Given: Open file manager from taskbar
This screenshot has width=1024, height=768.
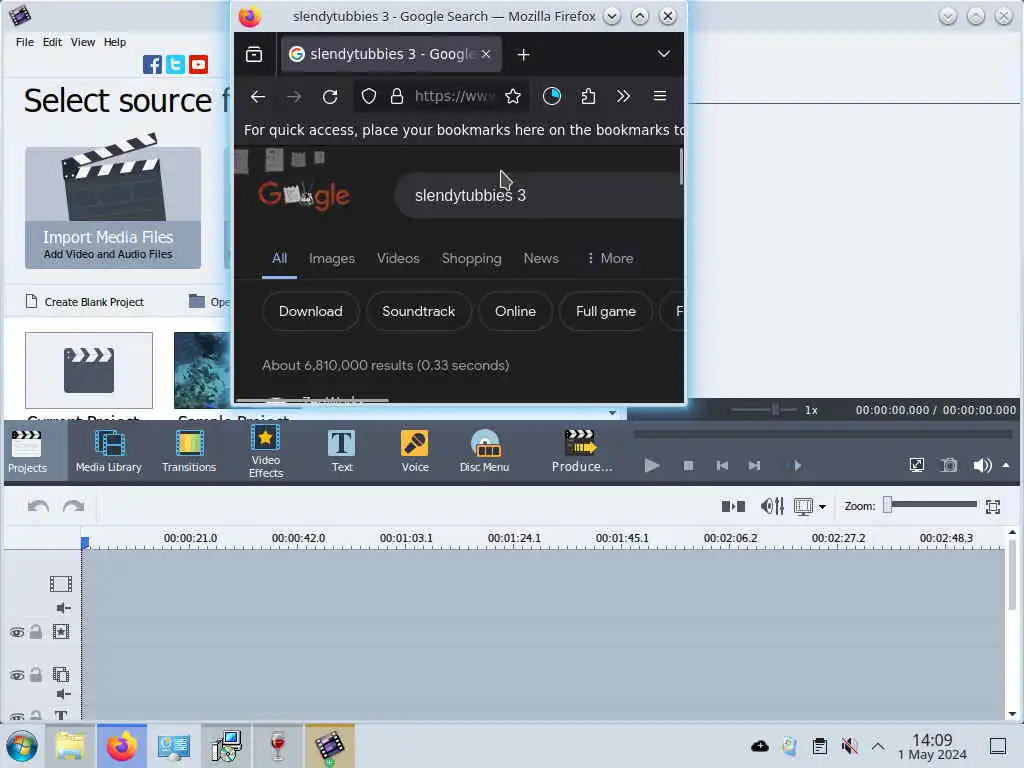Looking at the screenshot, I should (70, 746).
